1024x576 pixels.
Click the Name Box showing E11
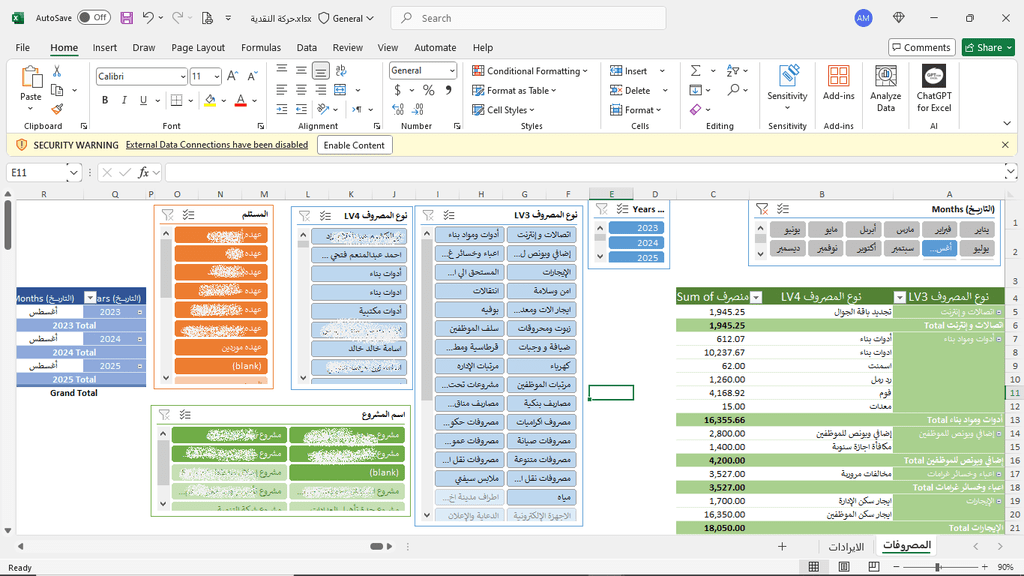coord(37,172)
